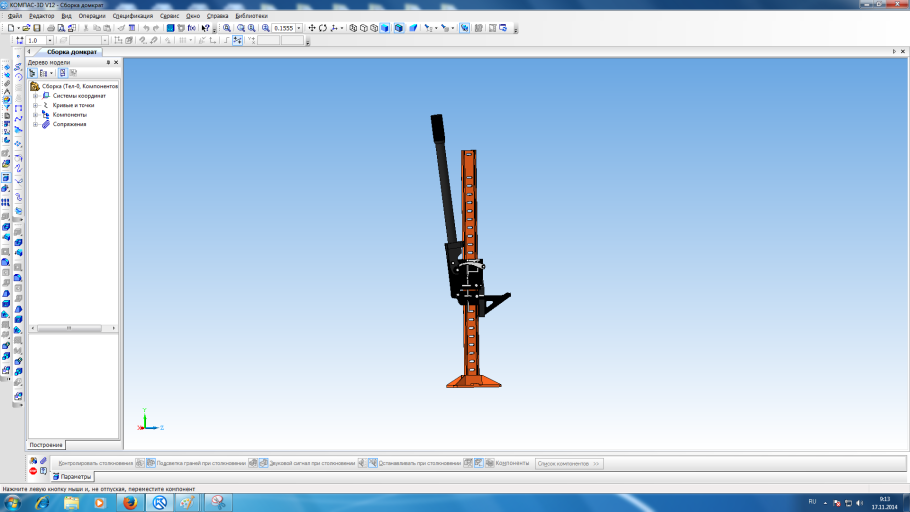Click the Rebuild model icon
Viewport: 910px width, 512px height.
click(x=170, y=28)
